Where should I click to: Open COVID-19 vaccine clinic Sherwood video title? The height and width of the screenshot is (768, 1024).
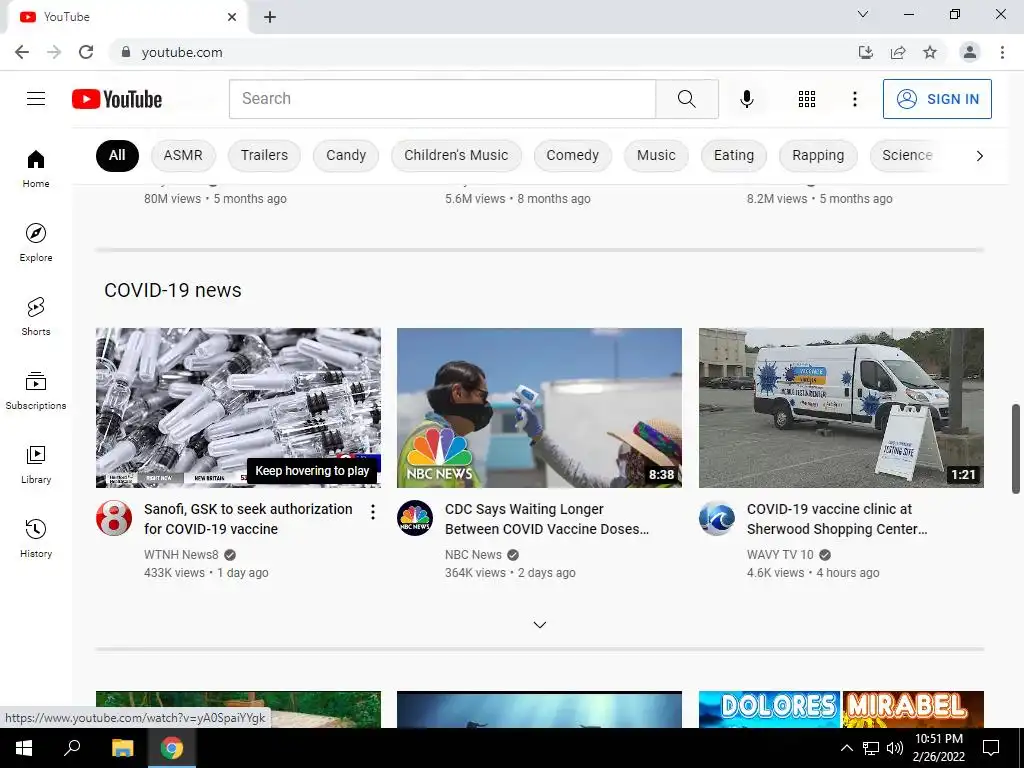(837, 519)
